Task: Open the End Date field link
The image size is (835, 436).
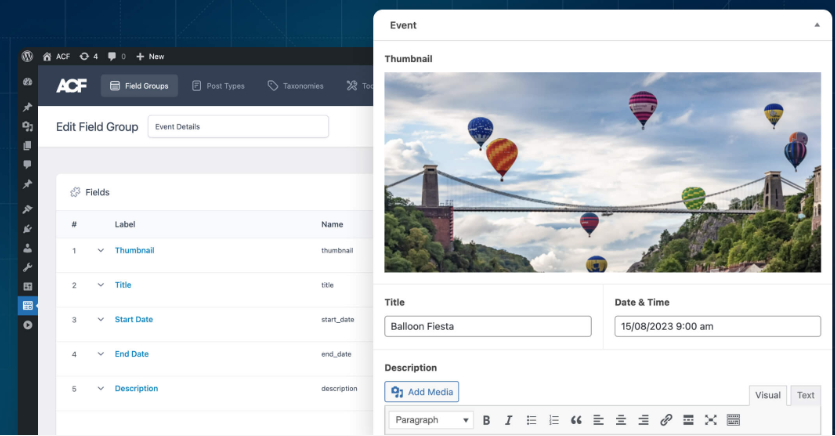Action: [x=132, y=354]
